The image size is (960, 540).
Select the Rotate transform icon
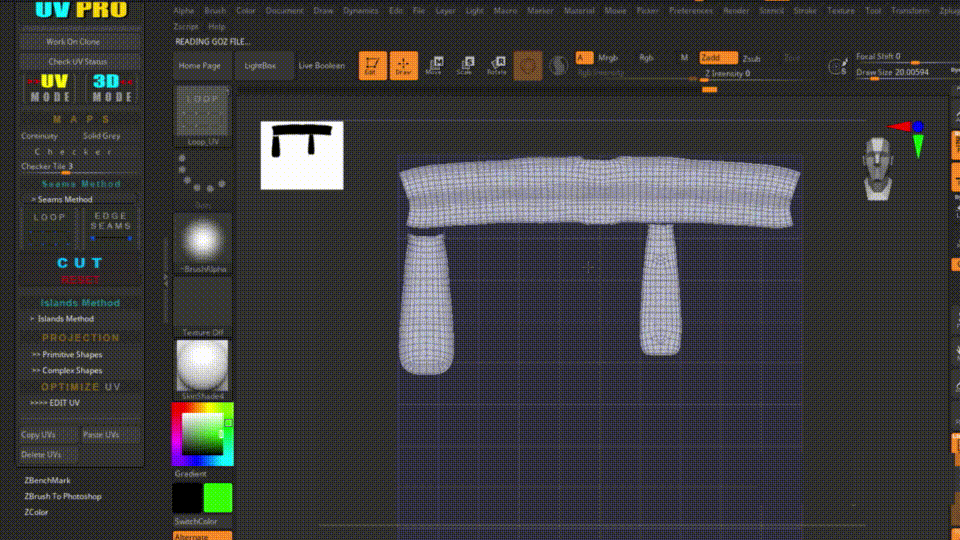[x=497, y=66]
